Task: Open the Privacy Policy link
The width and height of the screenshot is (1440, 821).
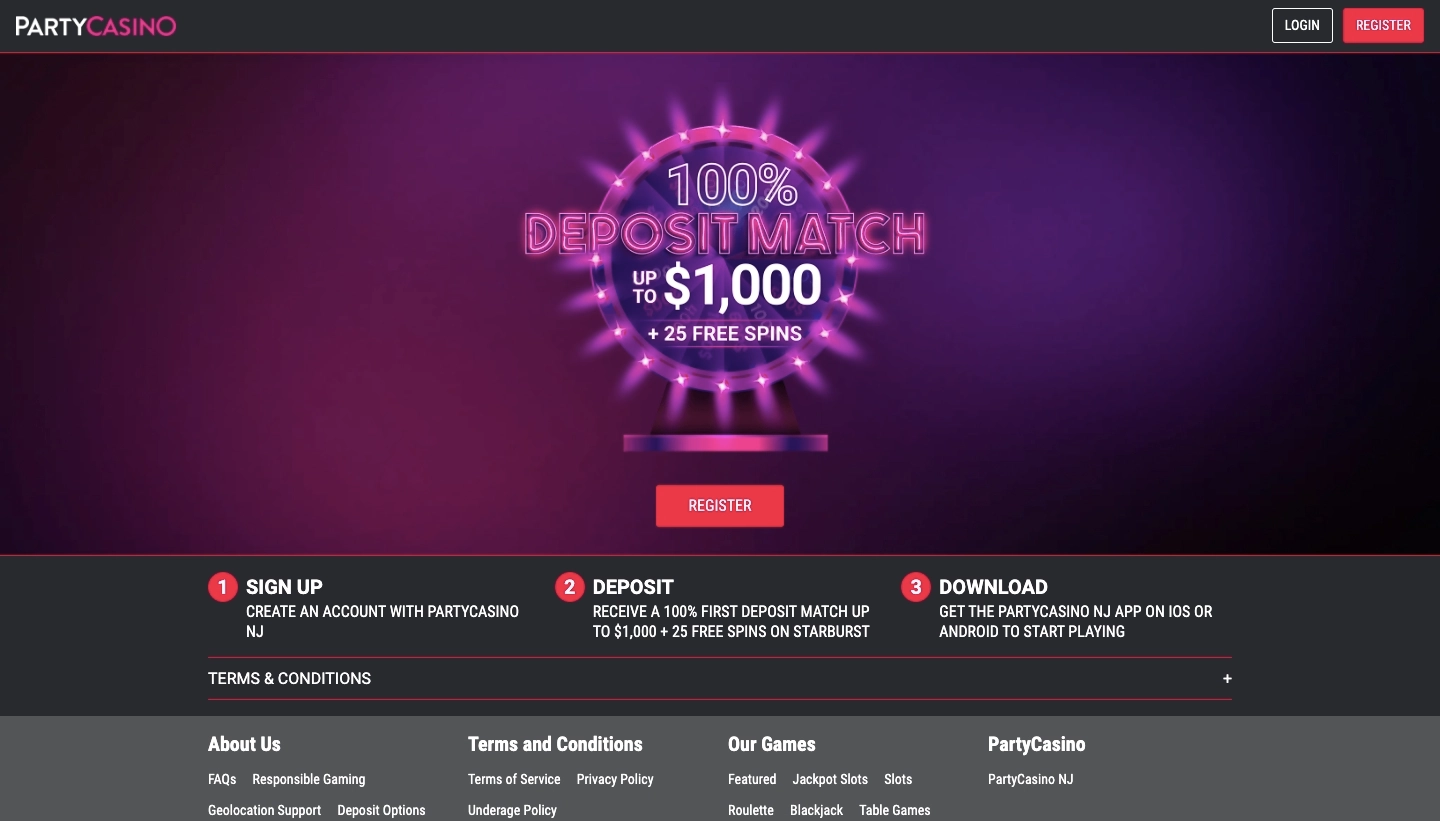Action: pos(615,779)
